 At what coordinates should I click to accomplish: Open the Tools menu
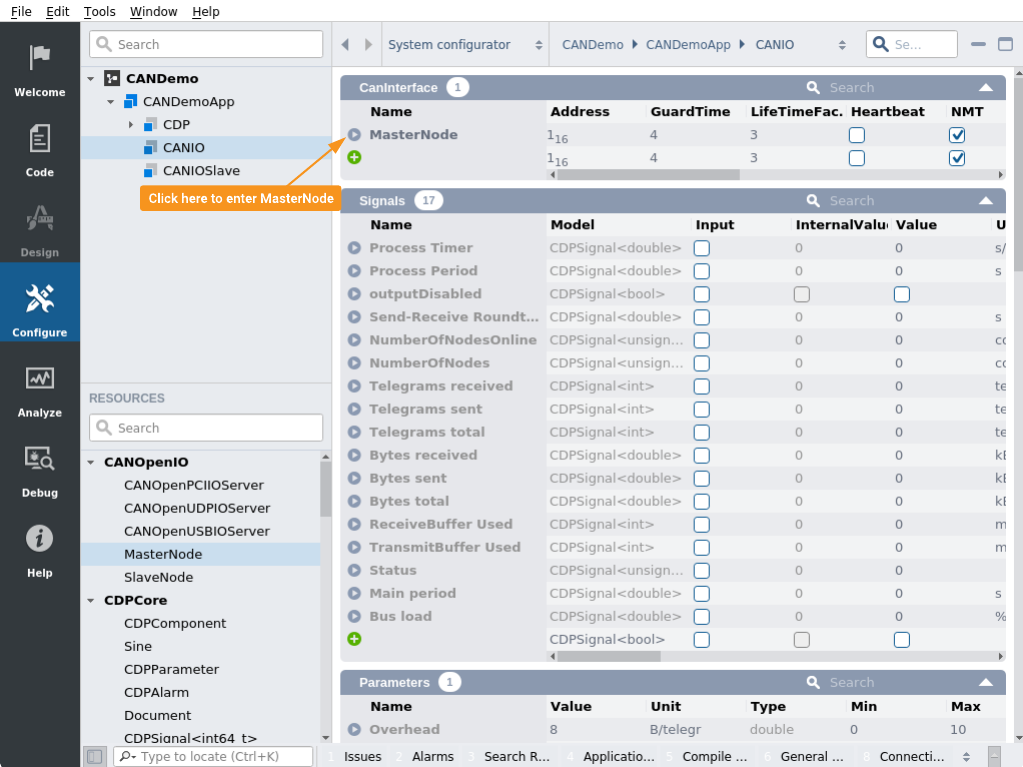click(99, 12)
